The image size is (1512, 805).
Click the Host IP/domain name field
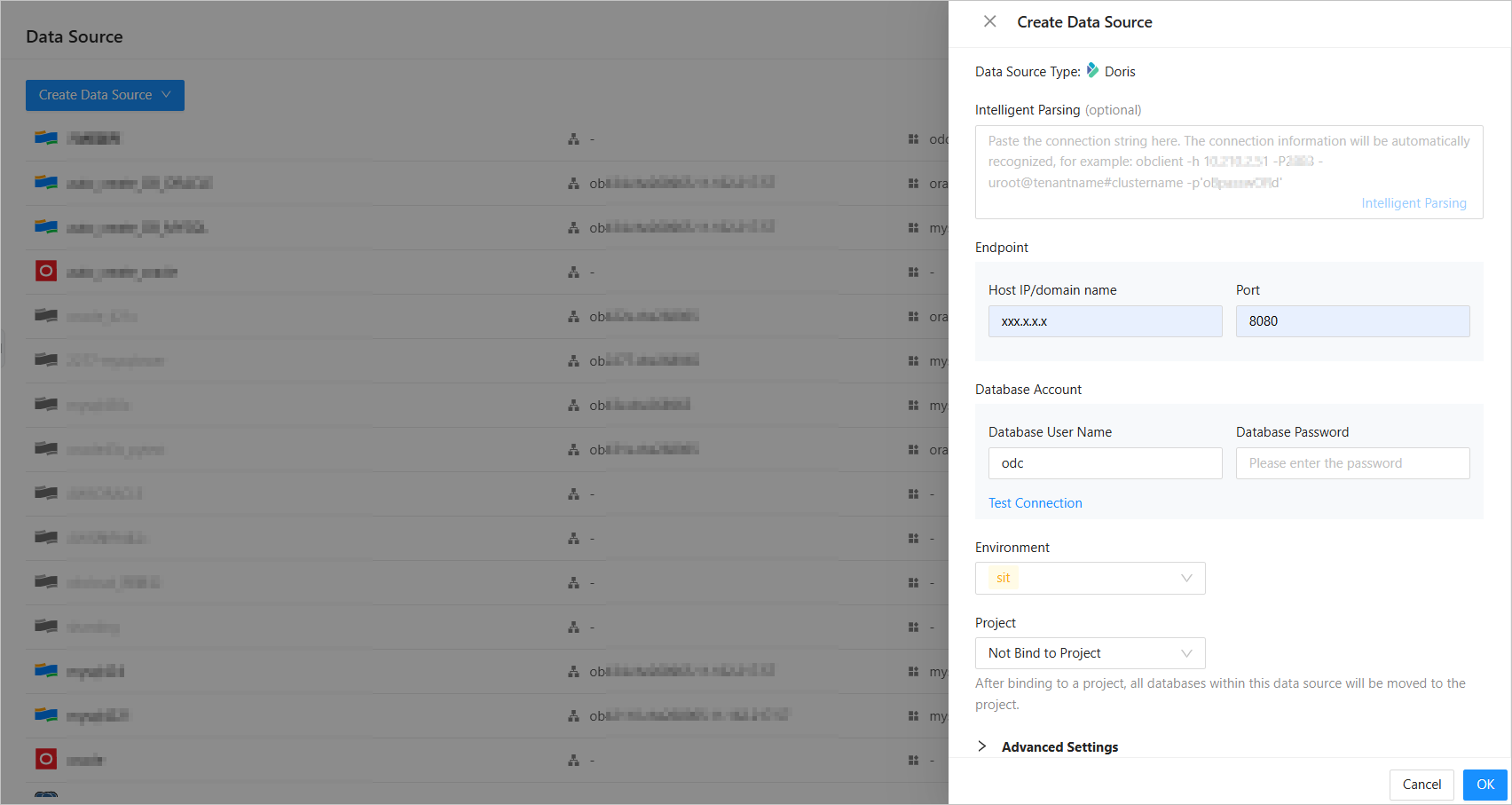point(1105,321)
